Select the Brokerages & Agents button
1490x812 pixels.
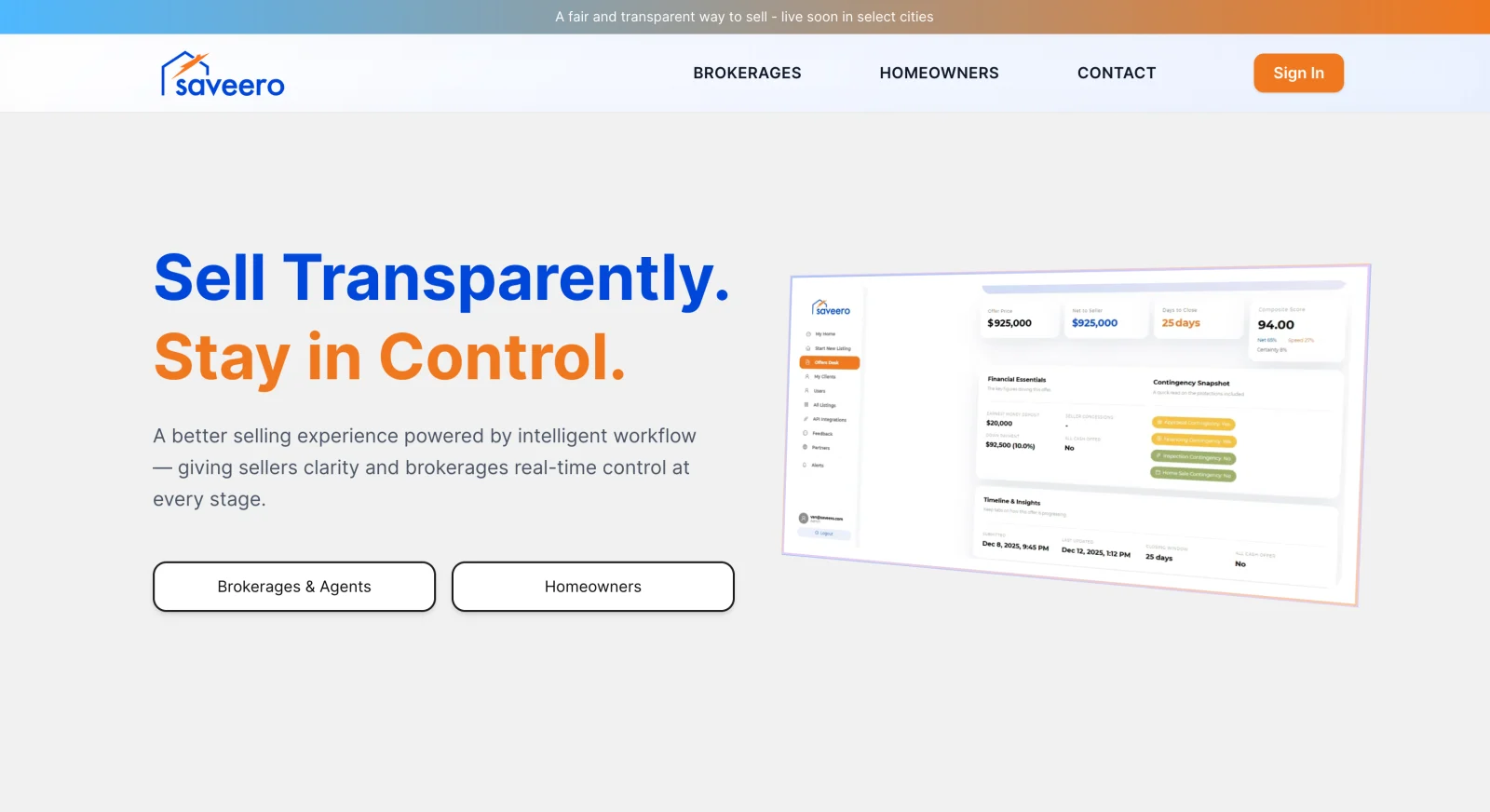coord(294,587)
